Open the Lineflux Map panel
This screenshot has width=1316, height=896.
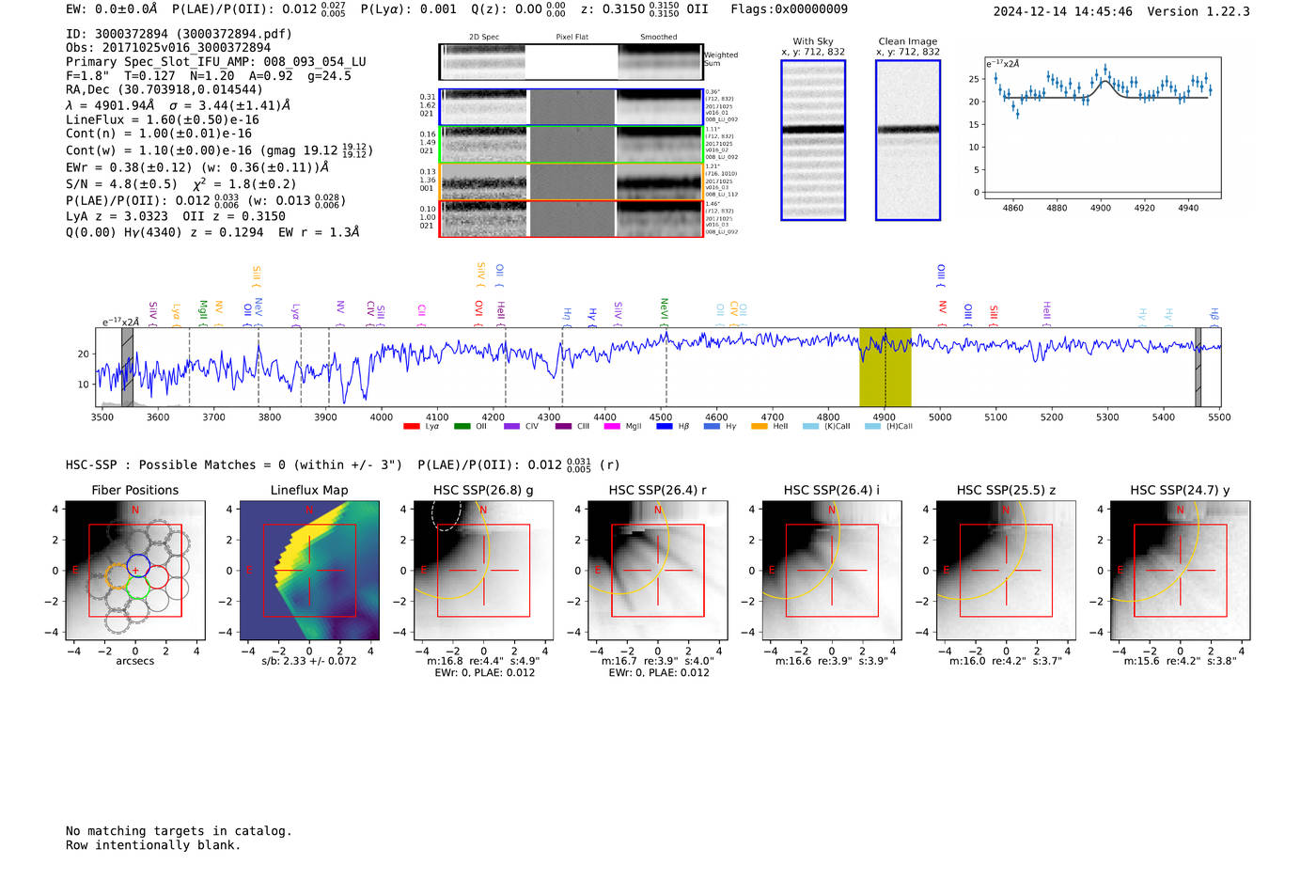(x=309, y=571)
